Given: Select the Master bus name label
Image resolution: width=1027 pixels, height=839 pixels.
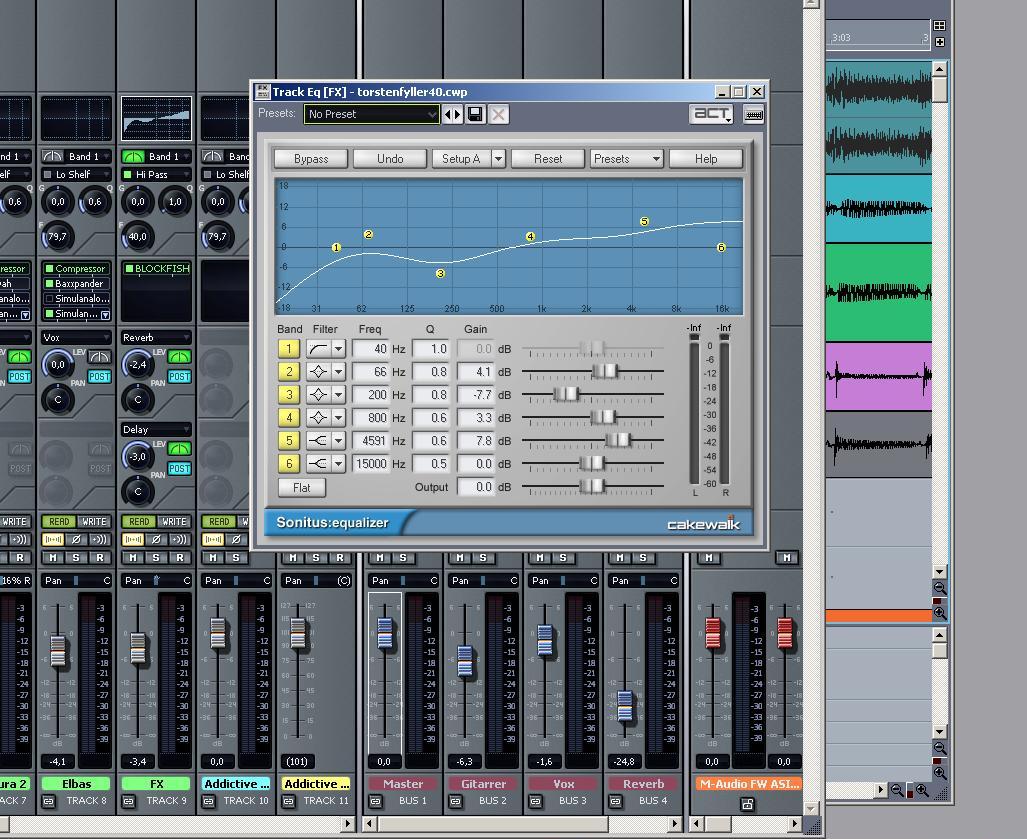Looking at the screenshot, I should [403, 783].
